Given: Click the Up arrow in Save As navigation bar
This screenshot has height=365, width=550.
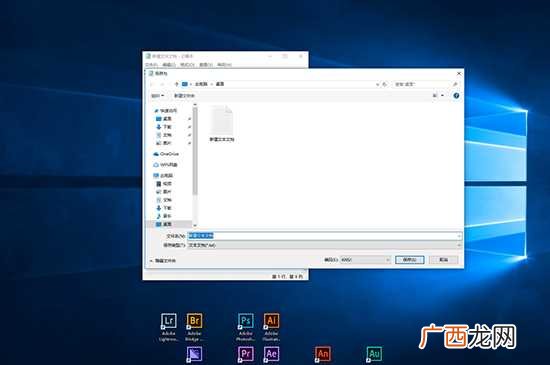Looking at the screenshot, I should (x=176, y=84).
